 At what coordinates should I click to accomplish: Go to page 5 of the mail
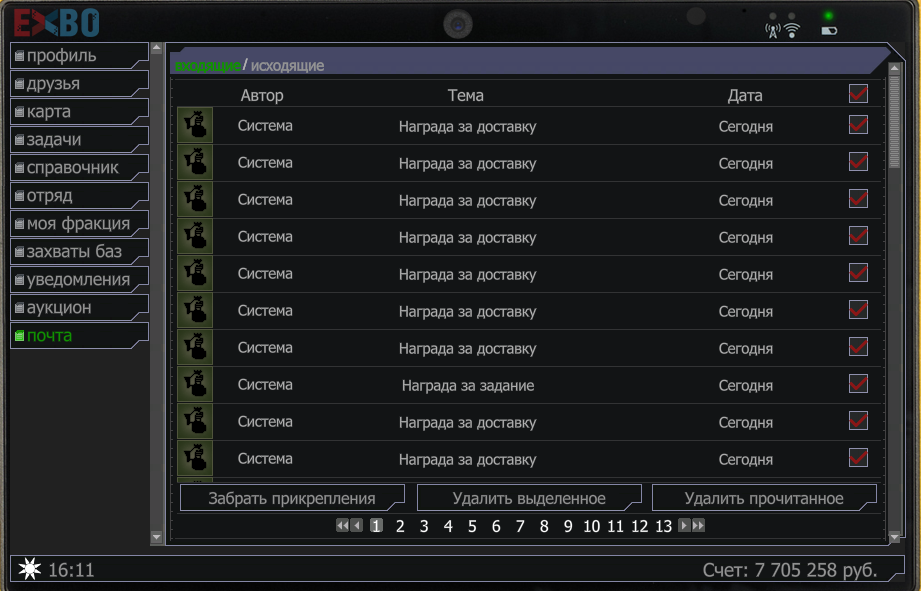pyautogui.click(x=472, y=526)
